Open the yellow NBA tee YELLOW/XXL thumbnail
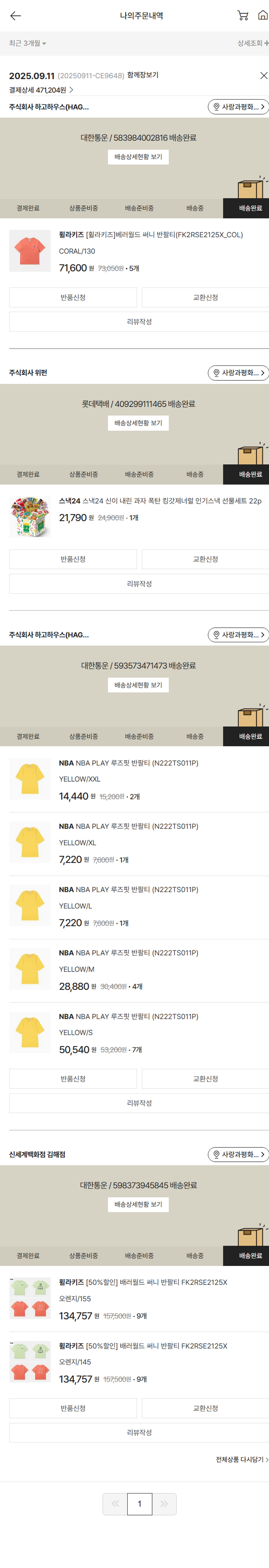 click(x=30, y=778)
